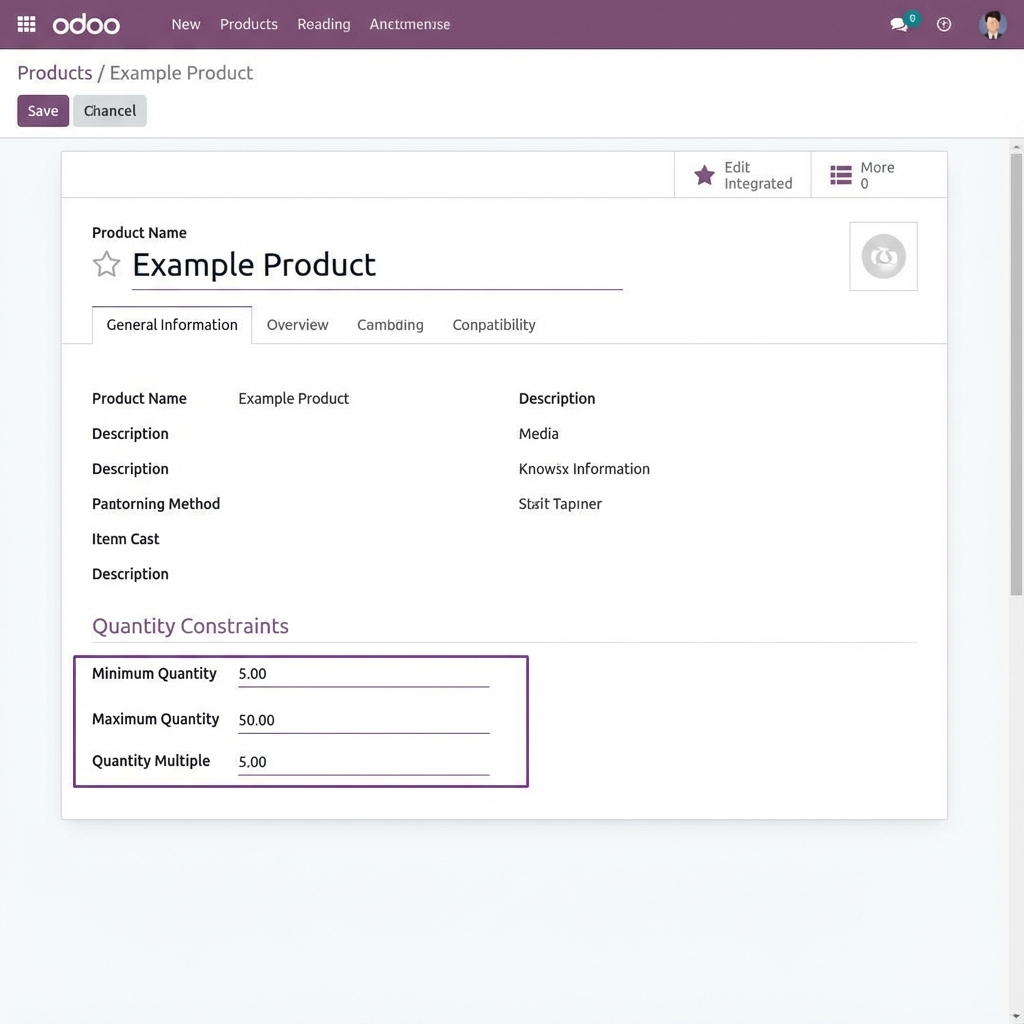Click the product image placeholder thumbnail
Image resolution: width=1024 pixels, height=1024 pixels.
pyautogui.click(x=883, y=256)
